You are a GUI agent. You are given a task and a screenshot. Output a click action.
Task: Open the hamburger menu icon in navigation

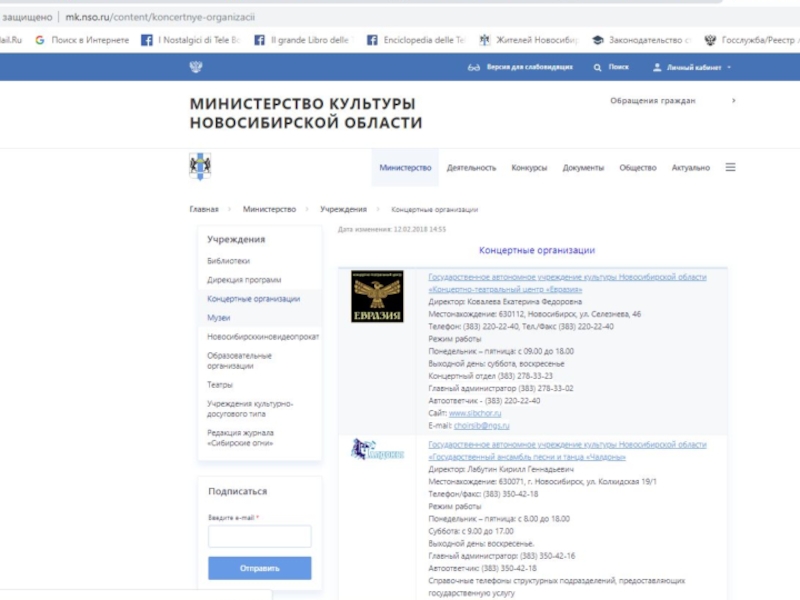(731, 167)
